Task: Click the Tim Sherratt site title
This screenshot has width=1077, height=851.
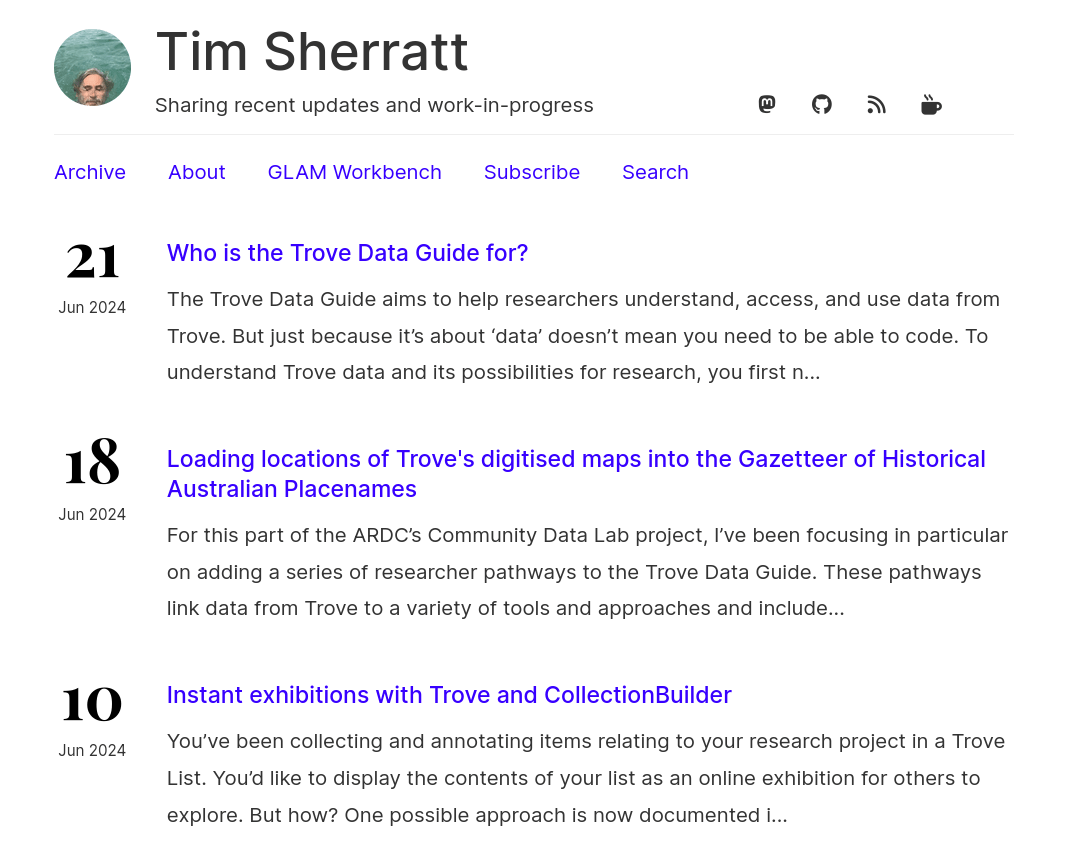Action: point(312,52)
